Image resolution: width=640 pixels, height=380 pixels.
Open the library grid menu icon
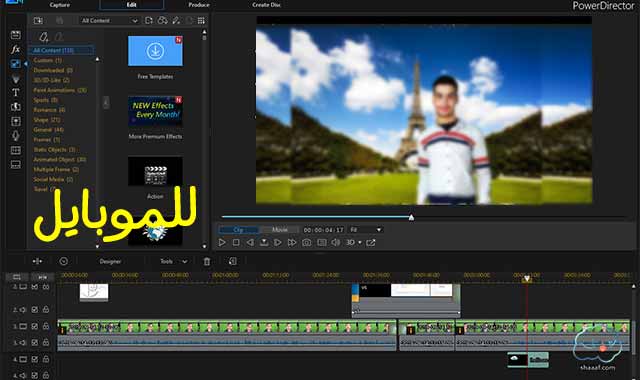pyautogui.click(x=201, y=20)
